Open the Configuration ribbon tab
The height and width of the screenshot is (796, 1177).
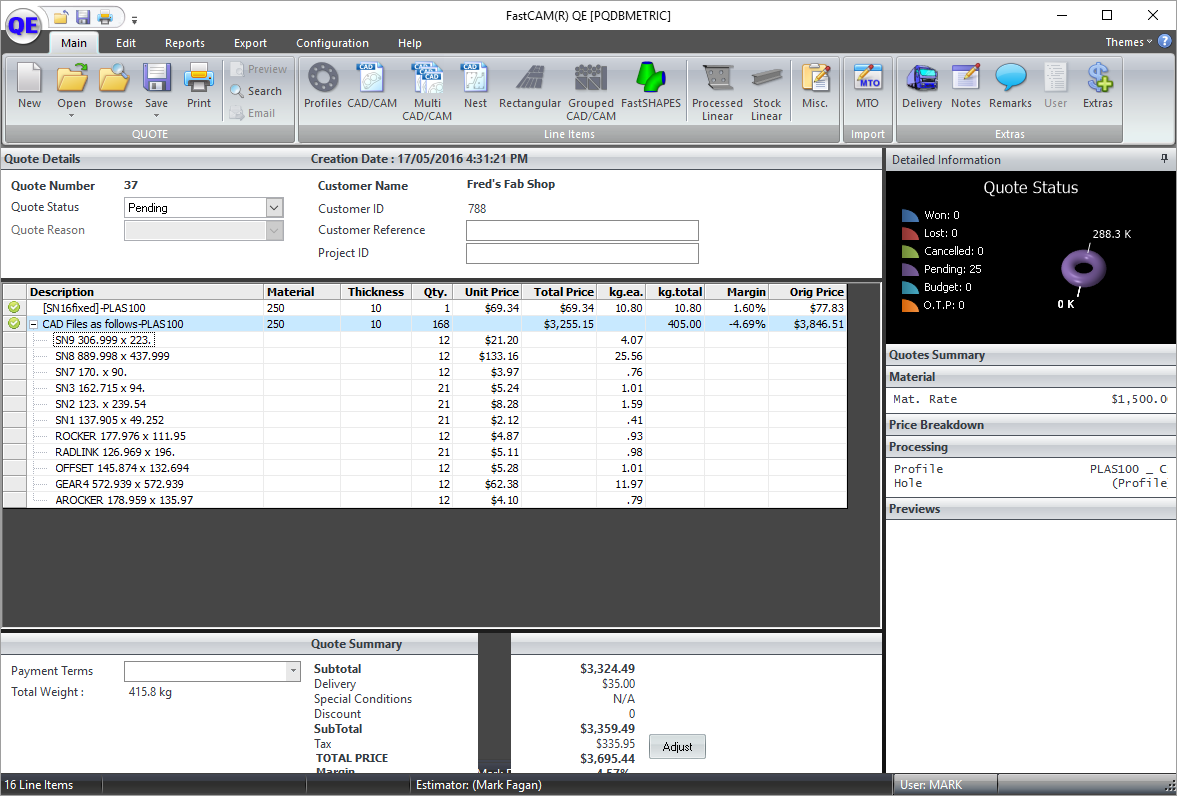(x=333, y=43)
